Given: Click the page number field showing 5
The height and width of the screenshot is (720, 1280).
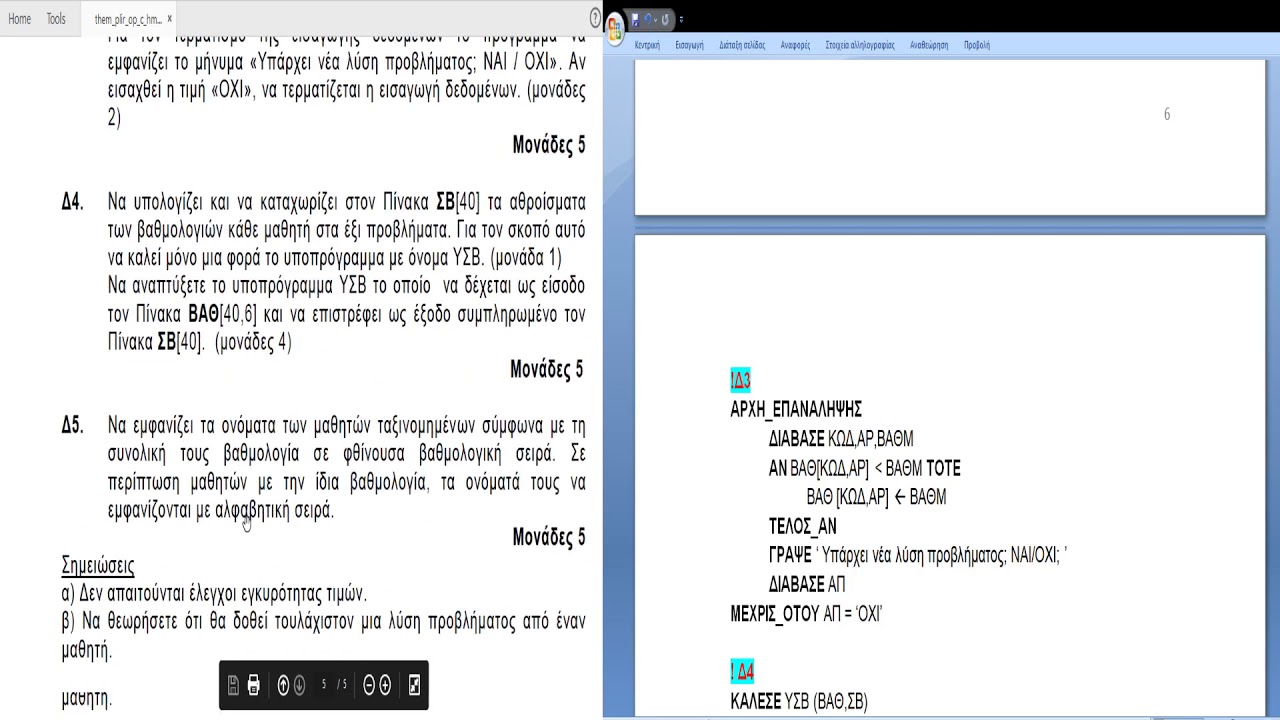Looking at the screenshot, I should coord(324,685).
